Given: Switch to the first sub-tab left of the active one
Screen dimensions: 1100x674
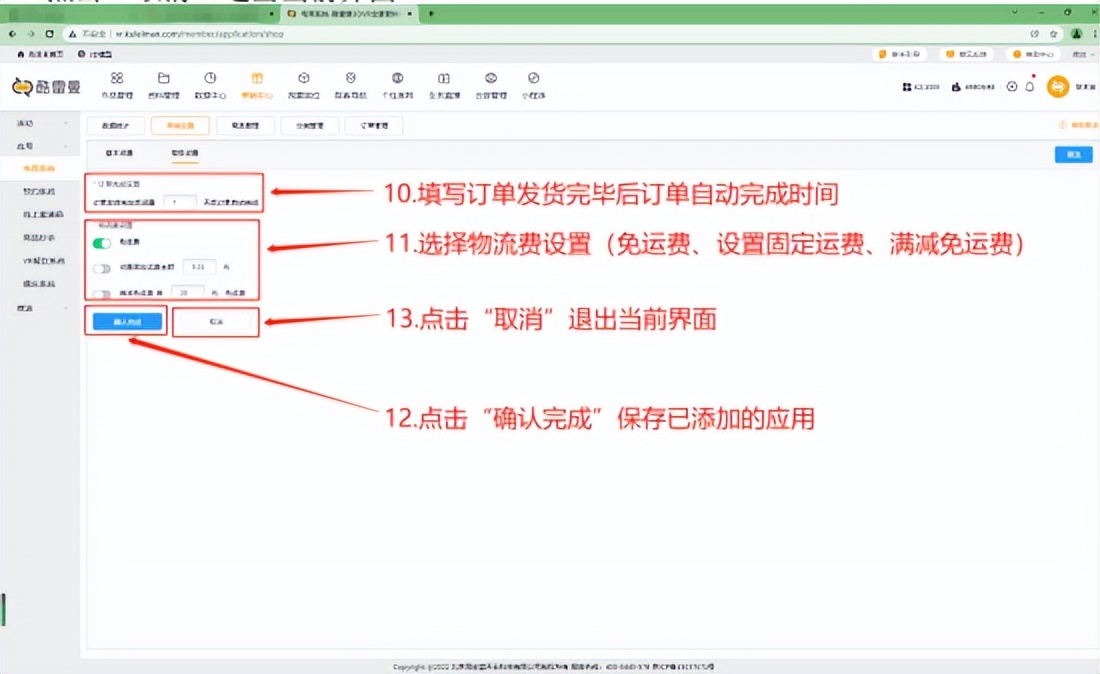Looking at the screenshot, I should [x=119, y=153].
